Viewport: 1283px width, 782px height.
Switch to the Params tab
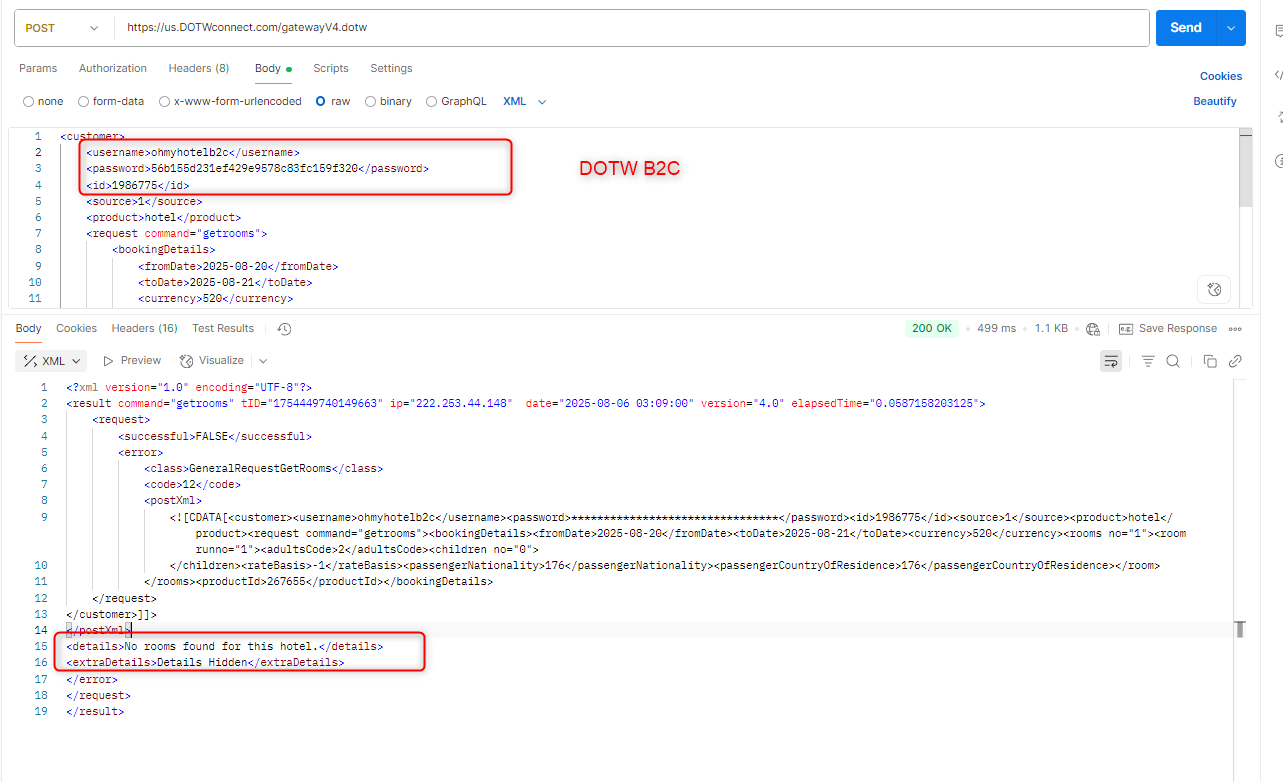coord(38,68)
